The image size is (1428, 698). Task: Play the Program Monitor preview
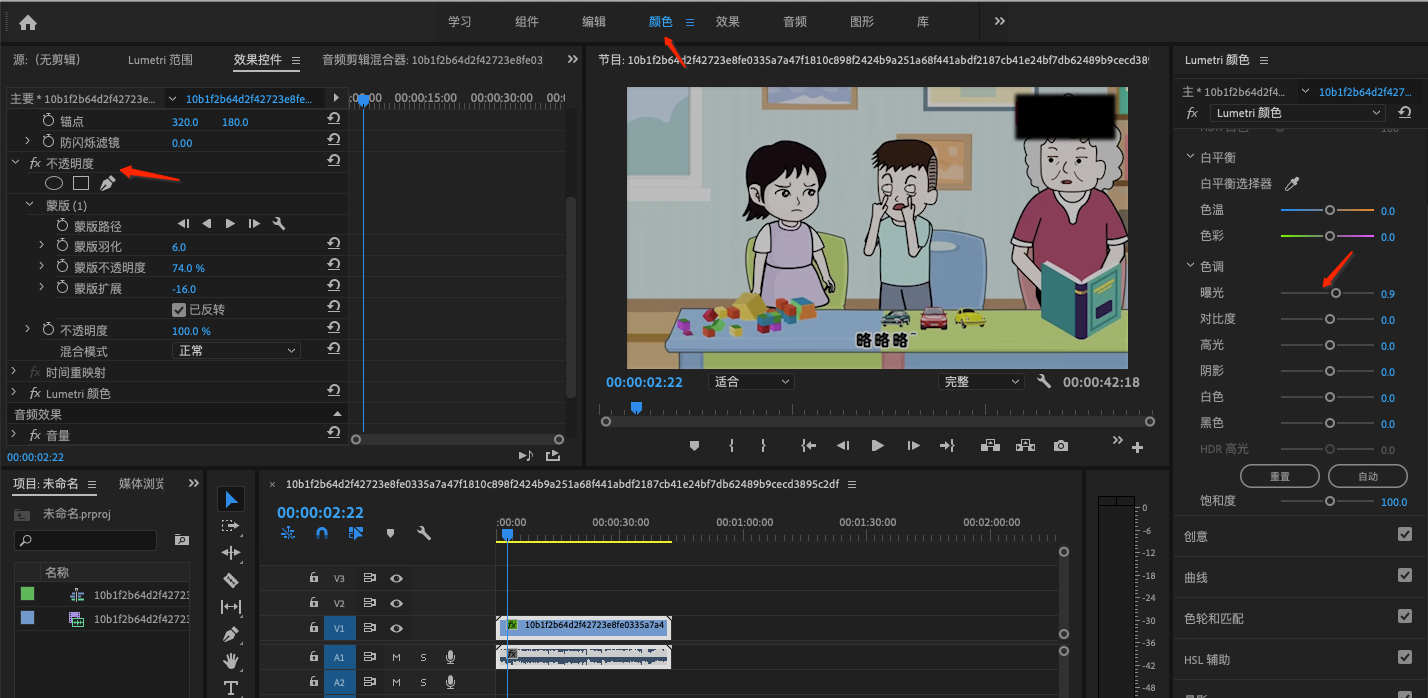pos(878,446)
